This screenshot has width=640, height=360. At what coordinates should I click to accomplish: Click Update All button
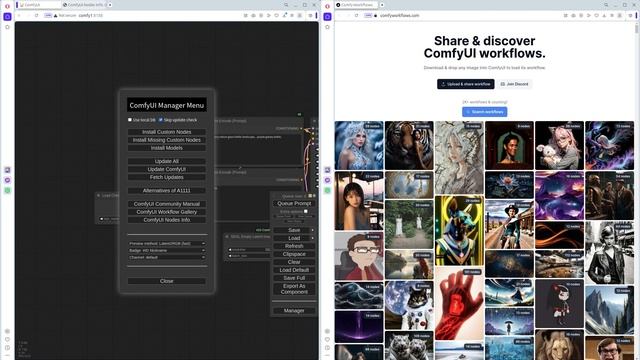coord(167,161)
